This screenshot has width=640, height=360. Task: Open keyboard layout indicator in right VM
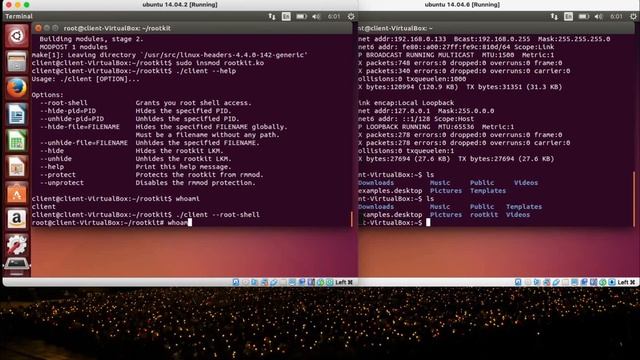point(569,16)
